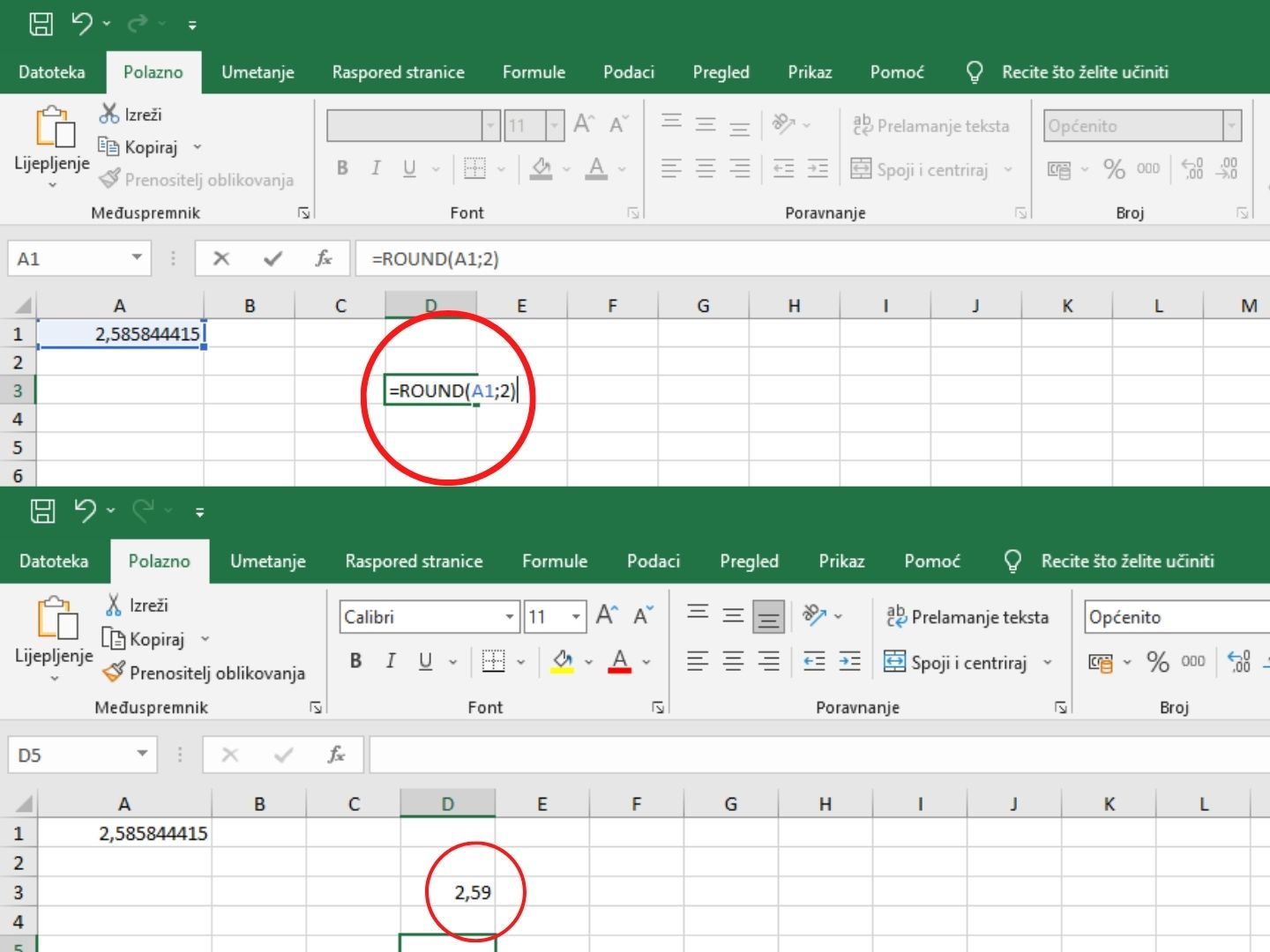Click Lijepljenje paste icon in upper window
The width and height of the screenshot is (1270, 952).
[x=55, y=128]
